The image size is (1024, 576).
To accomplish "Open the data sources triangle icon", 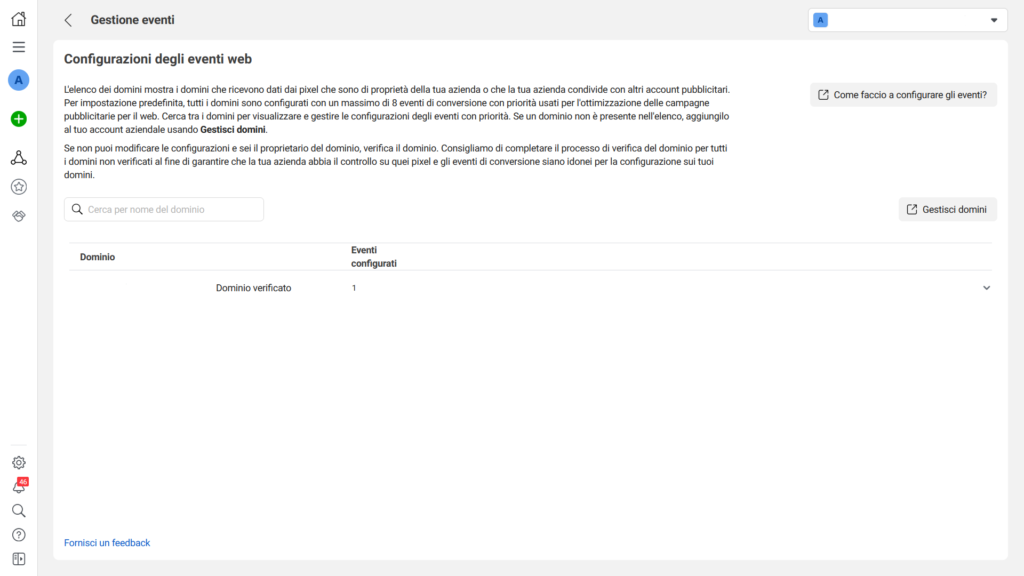I will pyautogui.click(x=18, y=157).
